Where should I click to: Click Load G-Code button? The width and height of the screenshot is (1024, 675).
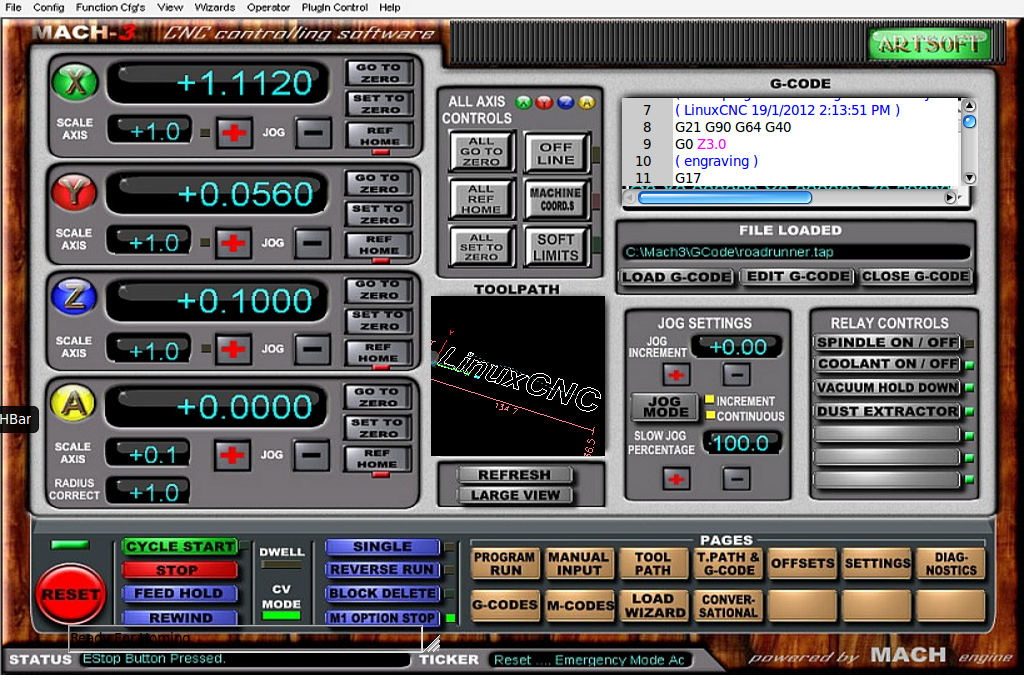677,277
